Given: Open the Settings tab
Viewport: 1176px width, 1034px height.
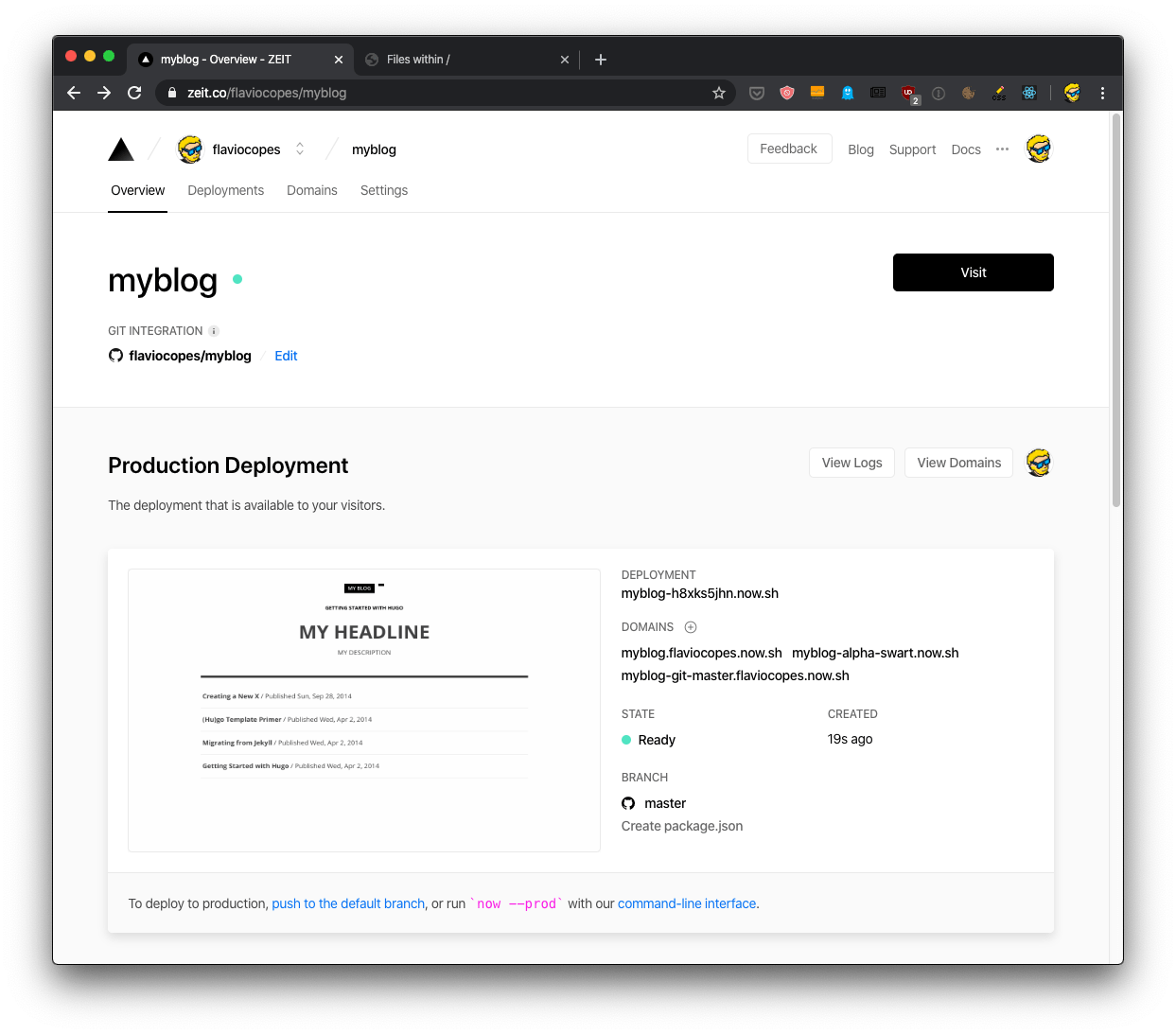Looking at the screenshot, I should (x=384, y=190).
